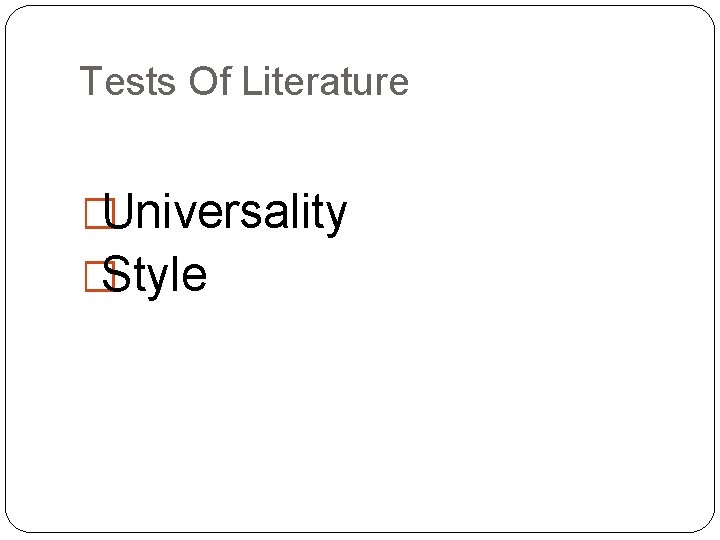This screenshot has height=540, width=720.
Task: Select the square bullet marker beside Style
Action: click(100, 276)
